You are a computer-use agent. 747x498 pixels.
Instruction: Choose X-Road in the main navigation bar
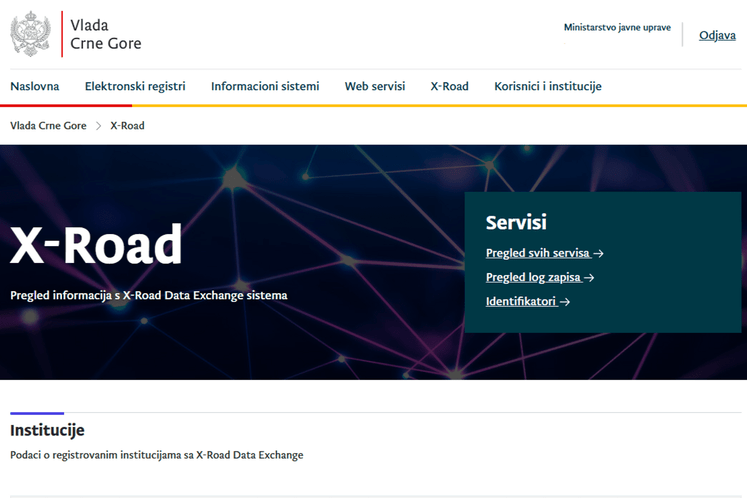click(449, 86)
